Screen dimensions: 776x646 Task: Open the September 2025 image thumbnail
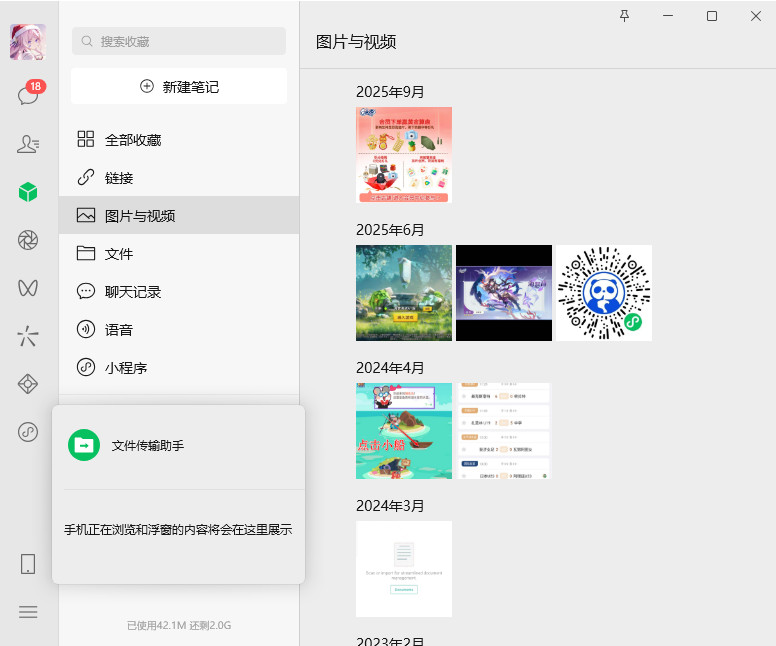[x=404, y=155]
